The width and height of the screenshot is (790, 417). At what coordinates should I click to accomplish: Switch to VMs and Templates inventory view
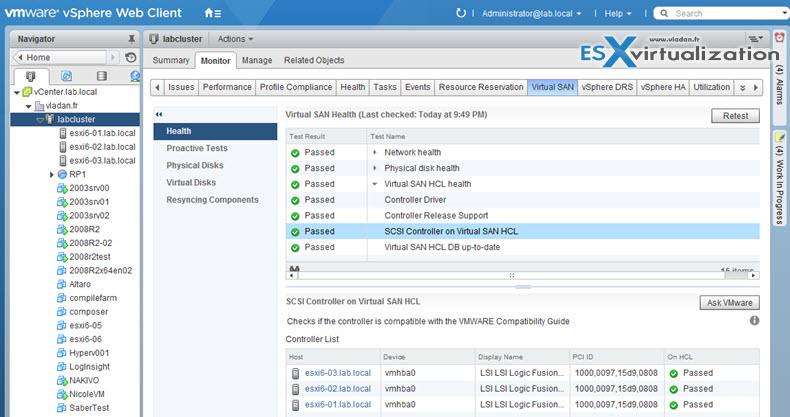66,76
